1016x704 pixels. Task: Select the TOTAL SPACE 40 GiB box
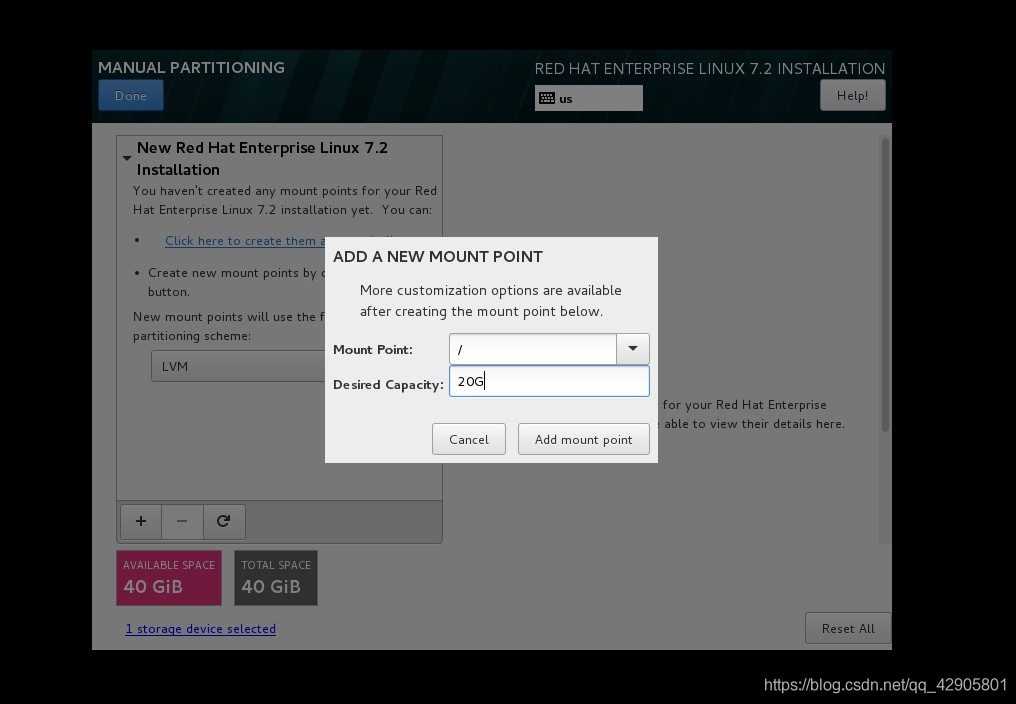tap(275, 578)
